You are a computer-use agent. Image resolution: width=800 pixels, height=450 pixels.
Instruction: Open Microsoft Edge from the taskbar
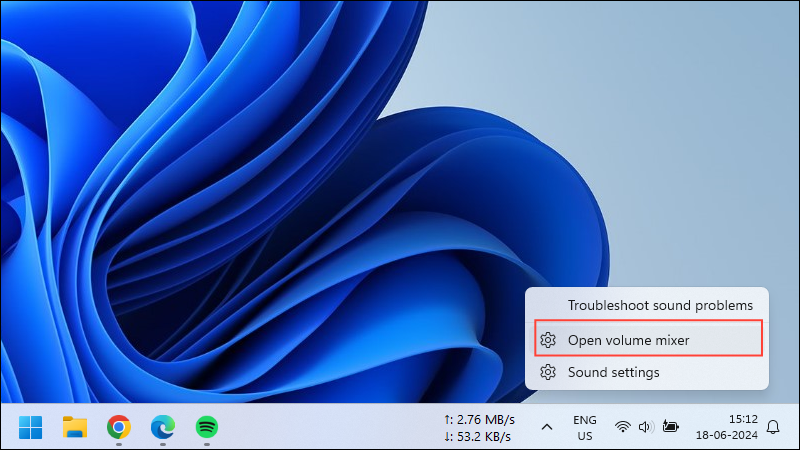pyautogui.click(x=163, y=427)
